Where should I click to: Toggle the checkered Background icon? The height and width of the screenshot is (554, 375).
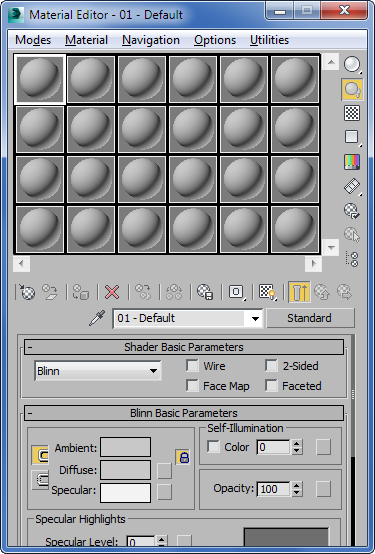tap(352, 113)
